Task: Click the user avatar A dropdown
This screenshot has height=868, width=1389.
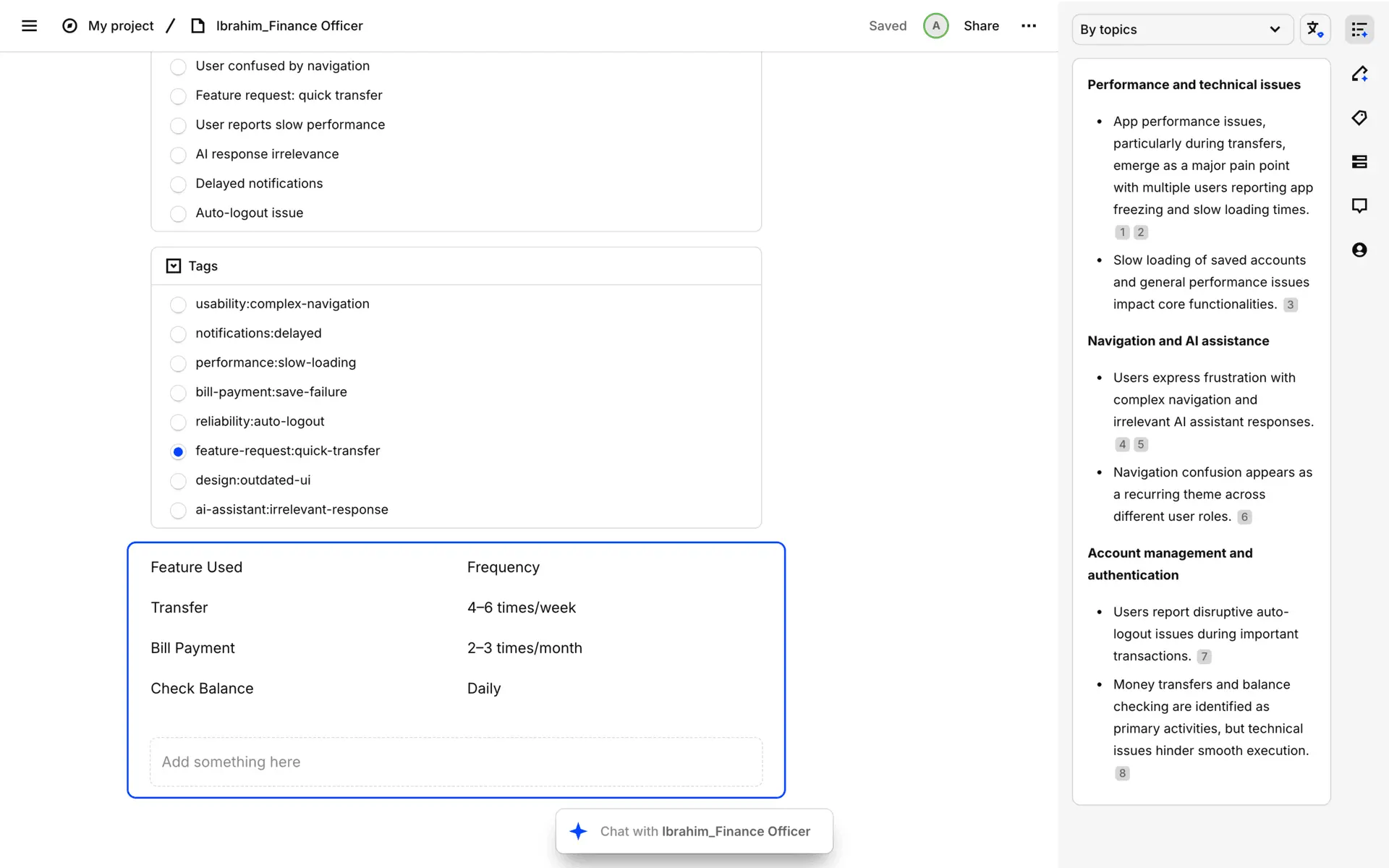Action: tap(935, 26)
